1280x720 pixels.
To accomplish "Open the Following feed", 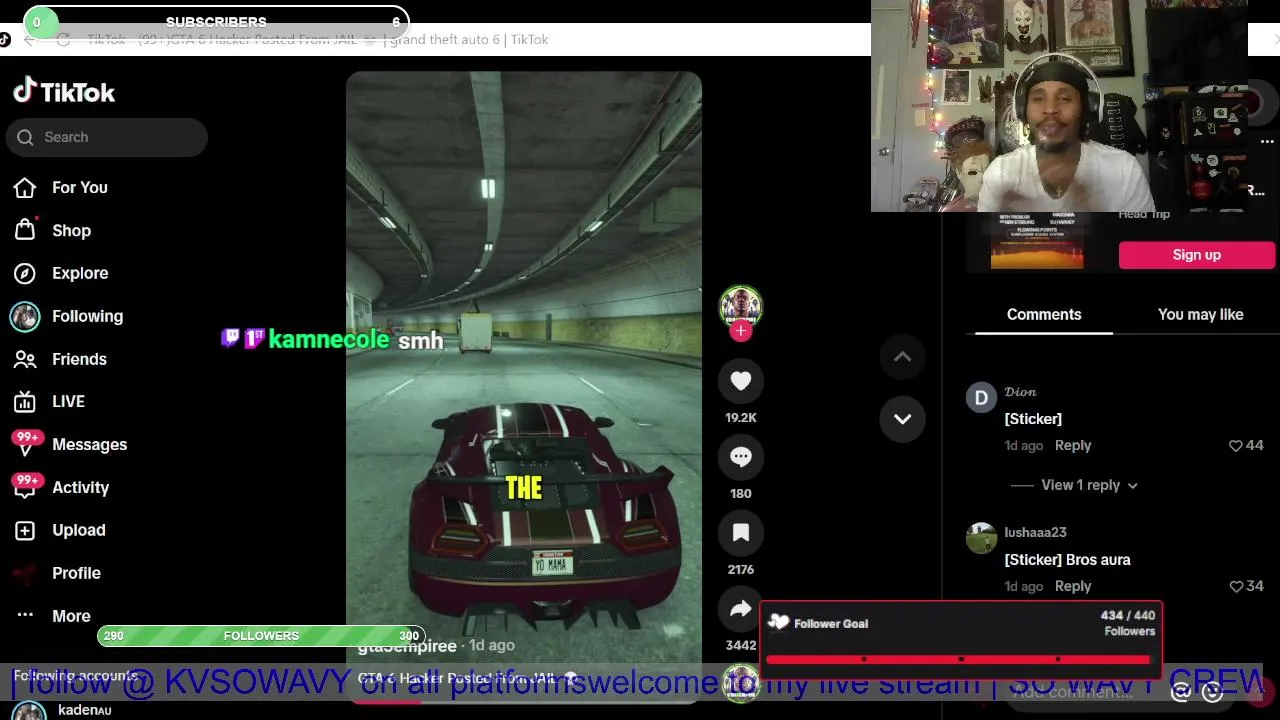I will click(x=87, y=316).
